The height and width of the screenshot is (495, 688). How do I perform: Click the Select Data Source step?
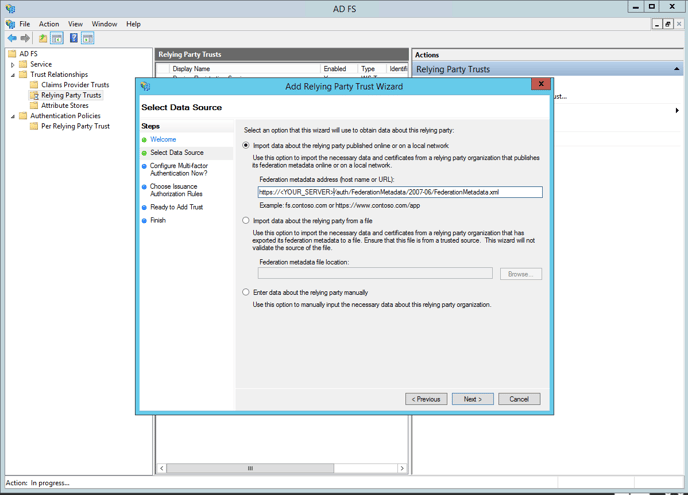[177, 152]
